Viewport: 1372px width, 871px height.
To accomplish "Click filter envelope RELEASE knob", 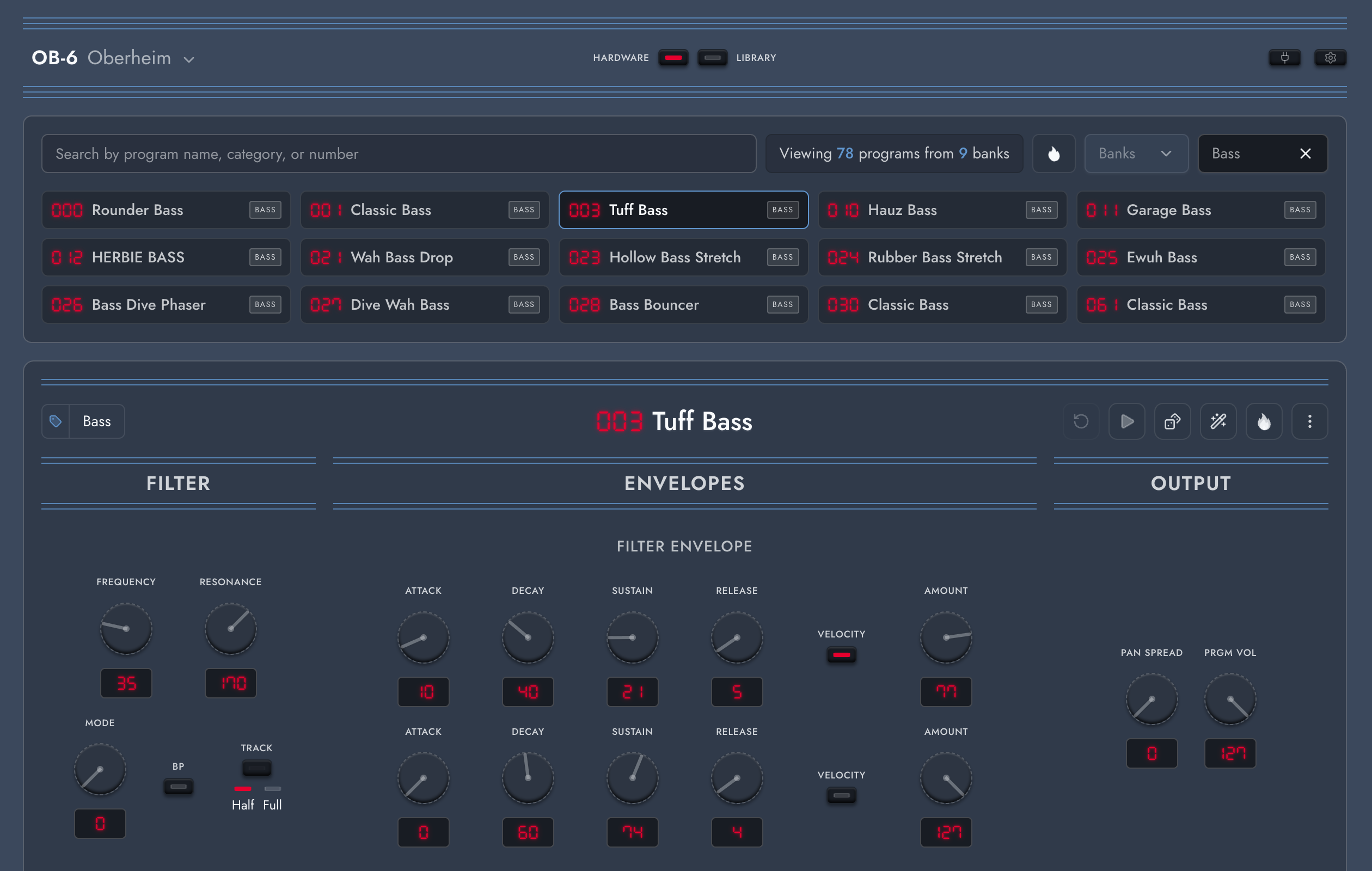I will 737,637.
